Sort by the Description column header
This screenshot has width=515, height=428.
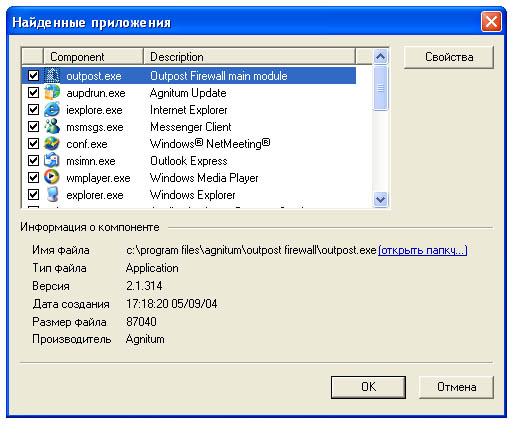point(249,57)
